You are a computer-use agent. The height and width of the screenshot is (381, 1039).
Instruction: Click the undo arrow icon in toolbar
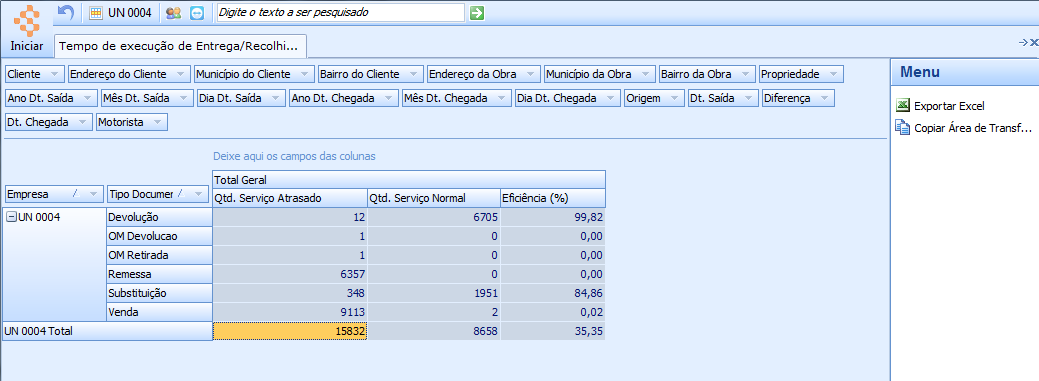[x=66, y=12]
